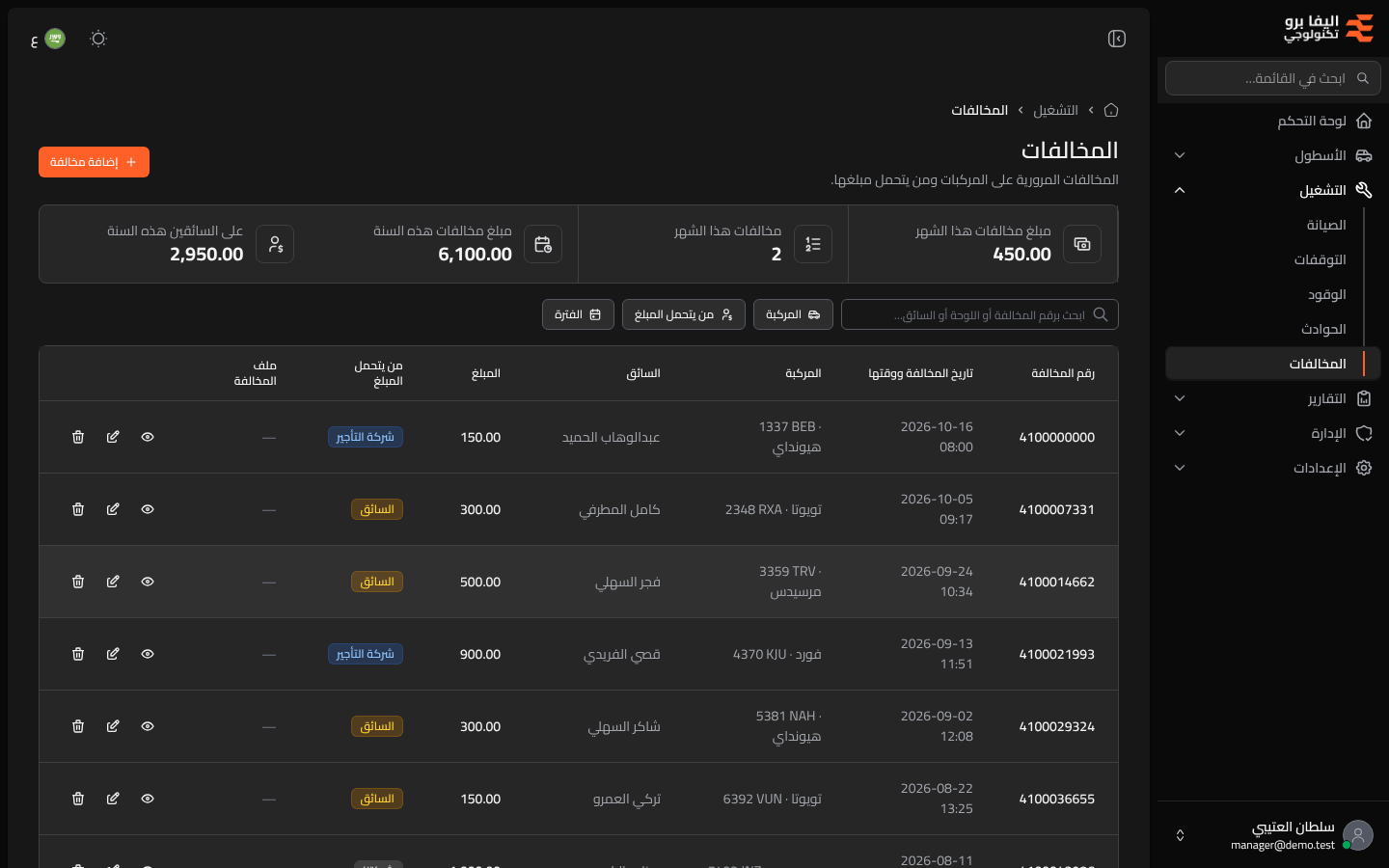Delete violation 4100000000

click(78, 437)
